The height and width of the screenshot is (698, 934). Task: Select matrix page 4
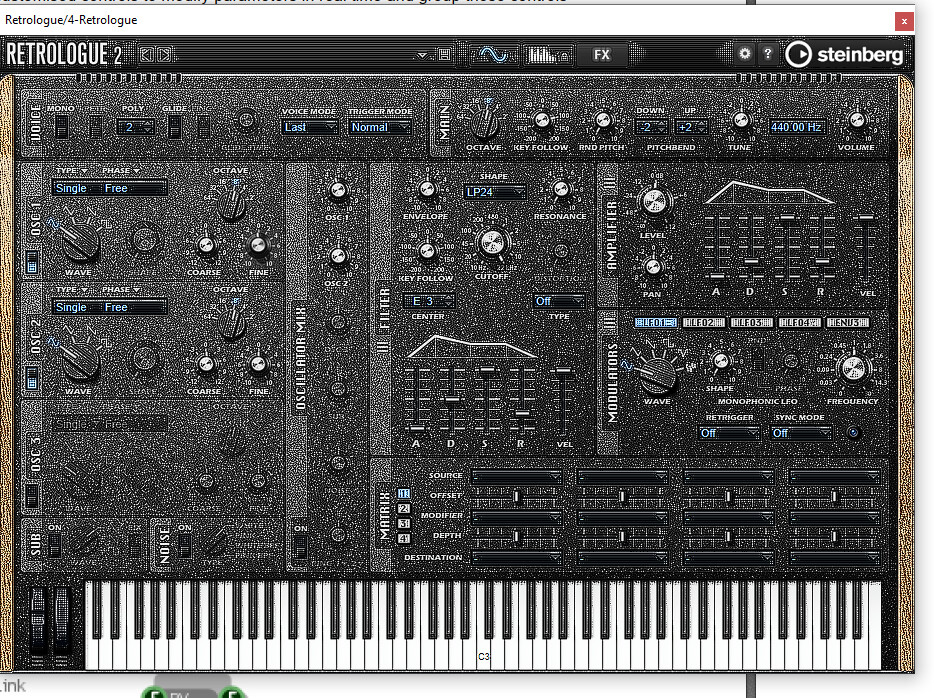(x=404, y=538)
